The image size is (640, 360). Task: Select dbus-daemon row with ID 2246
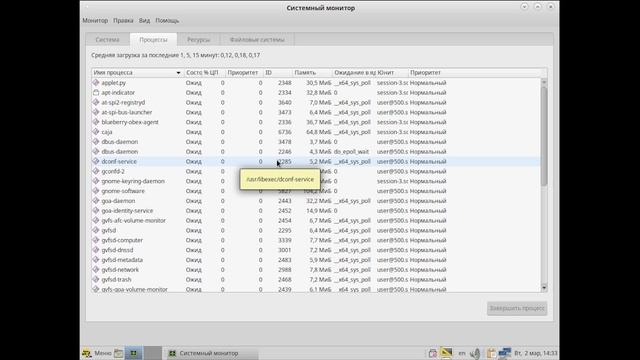(316, 151)
